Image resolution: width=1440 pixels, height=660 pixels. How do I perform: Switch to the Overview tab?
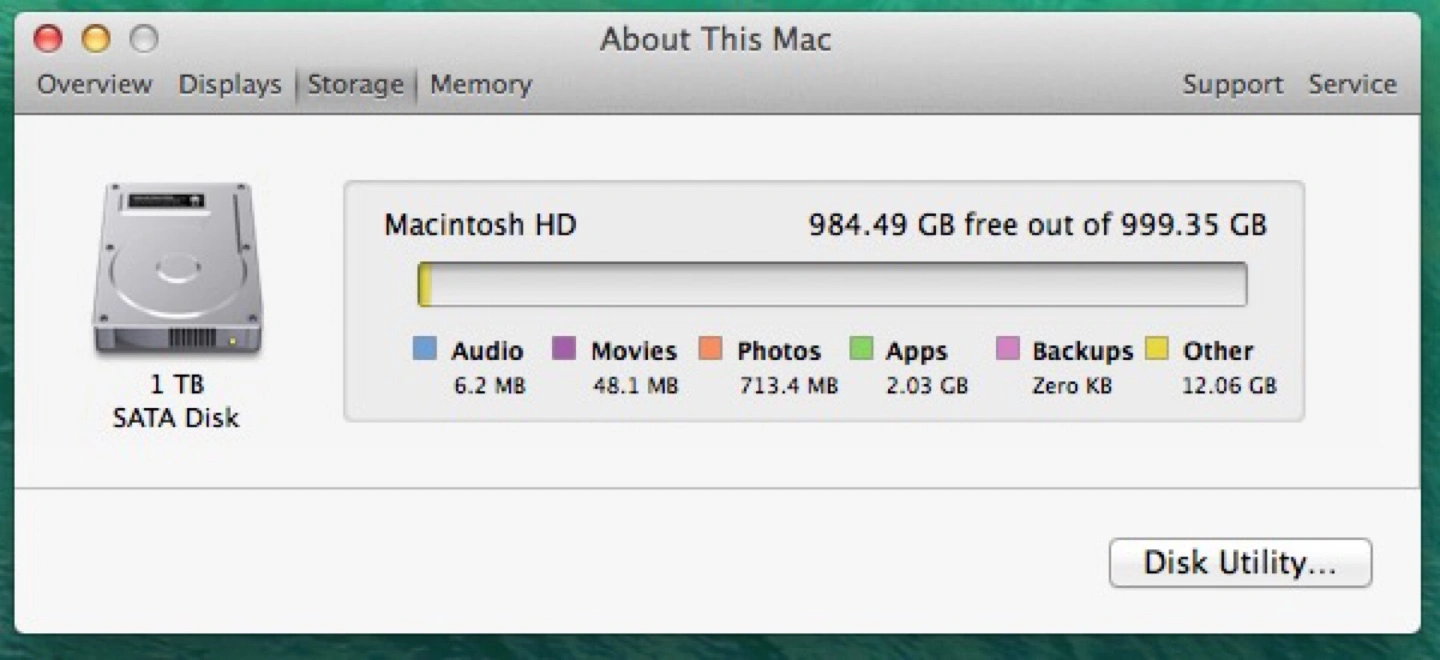95,85
